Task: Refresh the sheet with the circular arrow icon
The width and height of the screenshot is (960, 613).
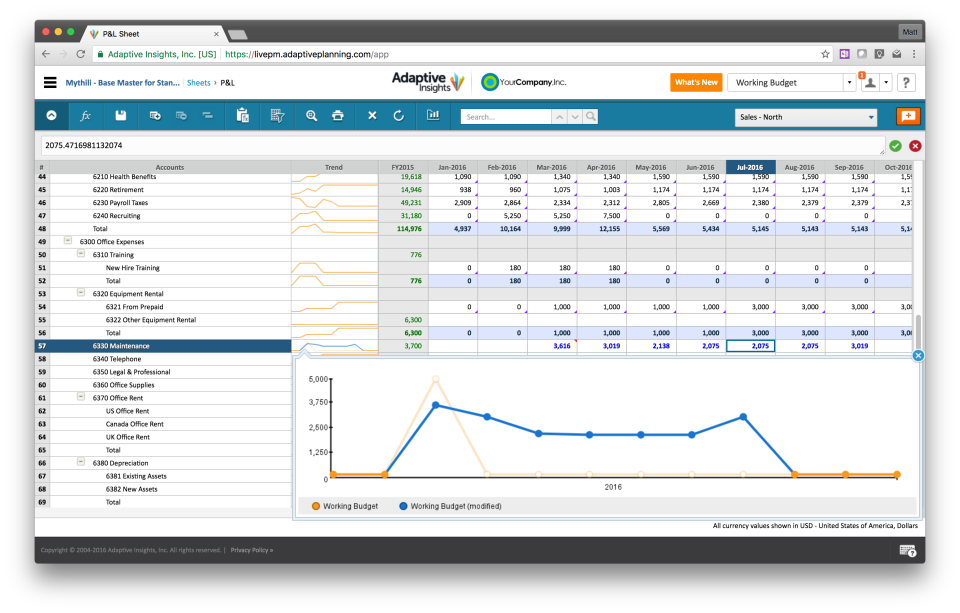Action: click(397, 116)
